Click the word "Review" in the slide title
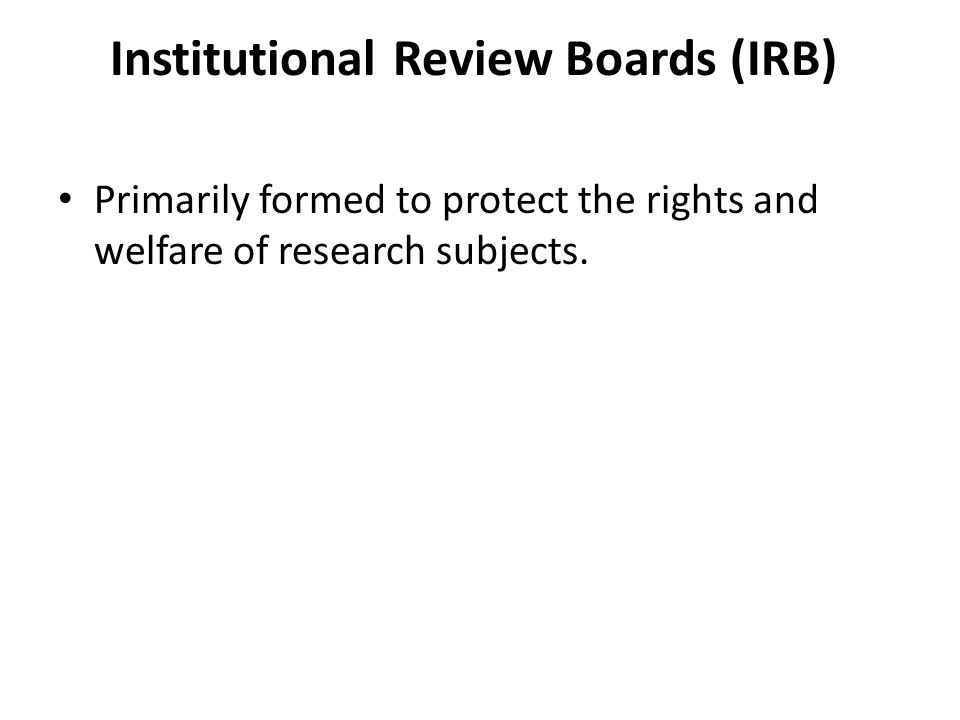Screen dimensions: 960x720 [472, 59]
